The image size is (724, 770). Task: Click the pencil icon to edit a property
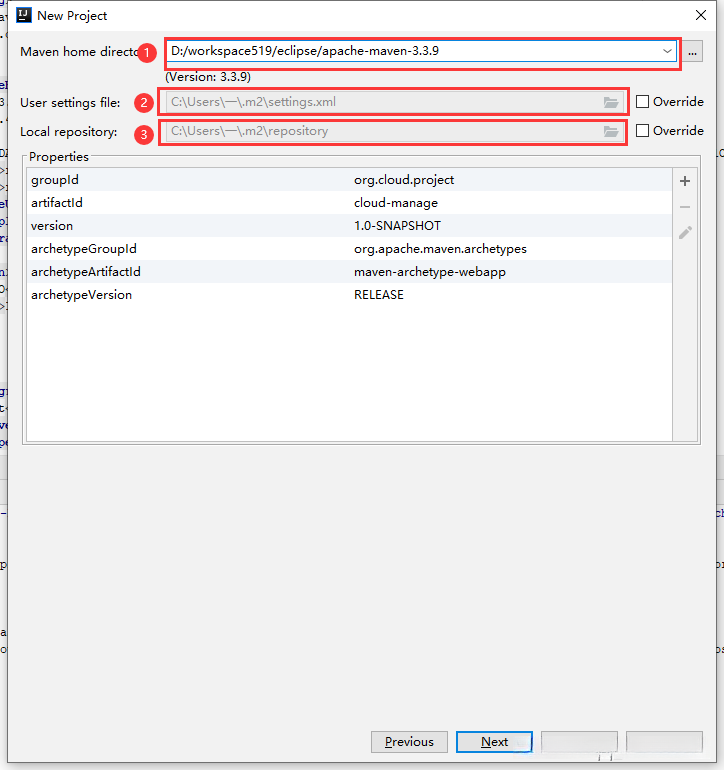685,232
